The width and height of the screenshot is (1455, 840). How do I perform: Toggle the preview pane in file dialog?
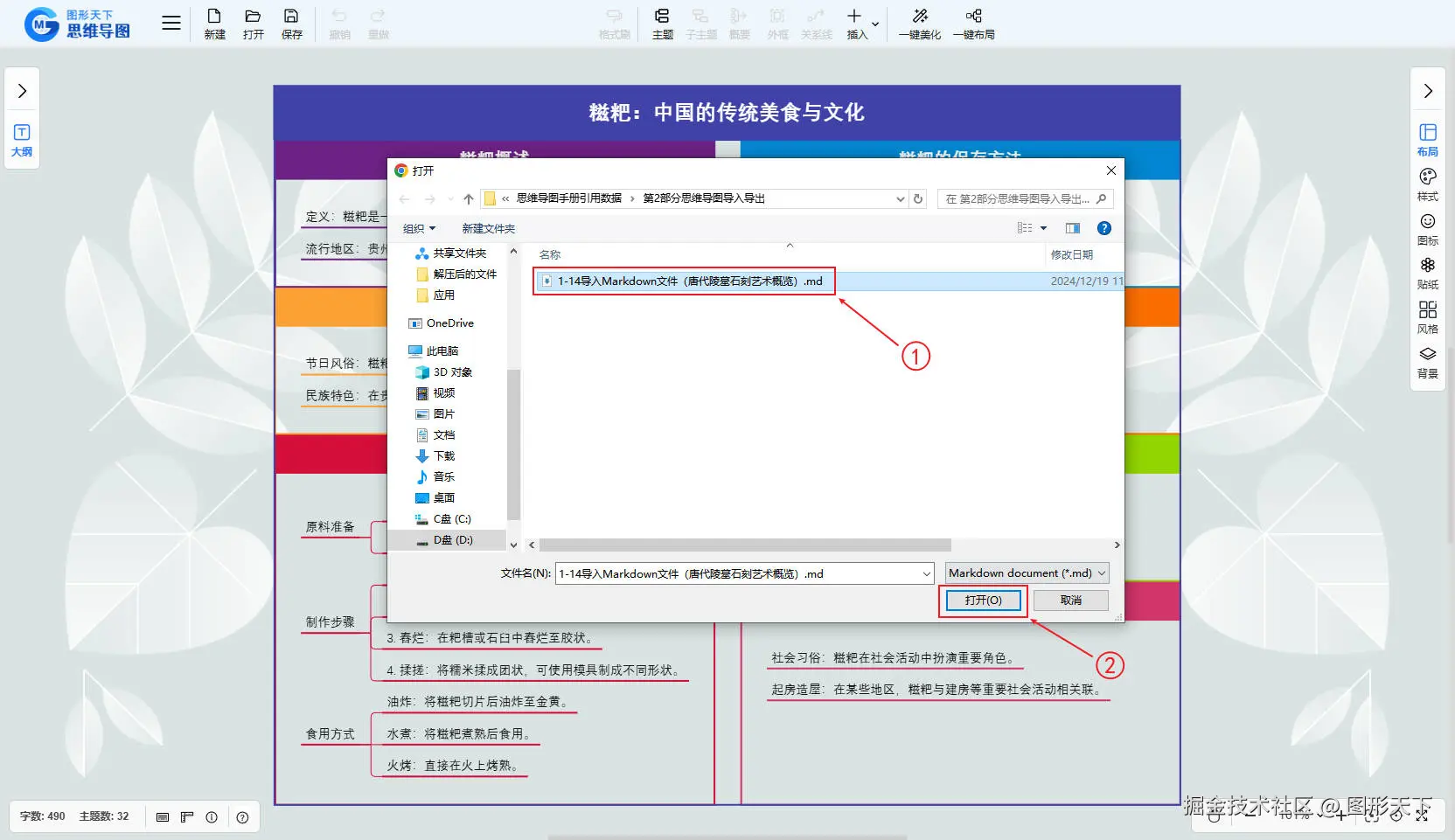(x=1073, y=228)
